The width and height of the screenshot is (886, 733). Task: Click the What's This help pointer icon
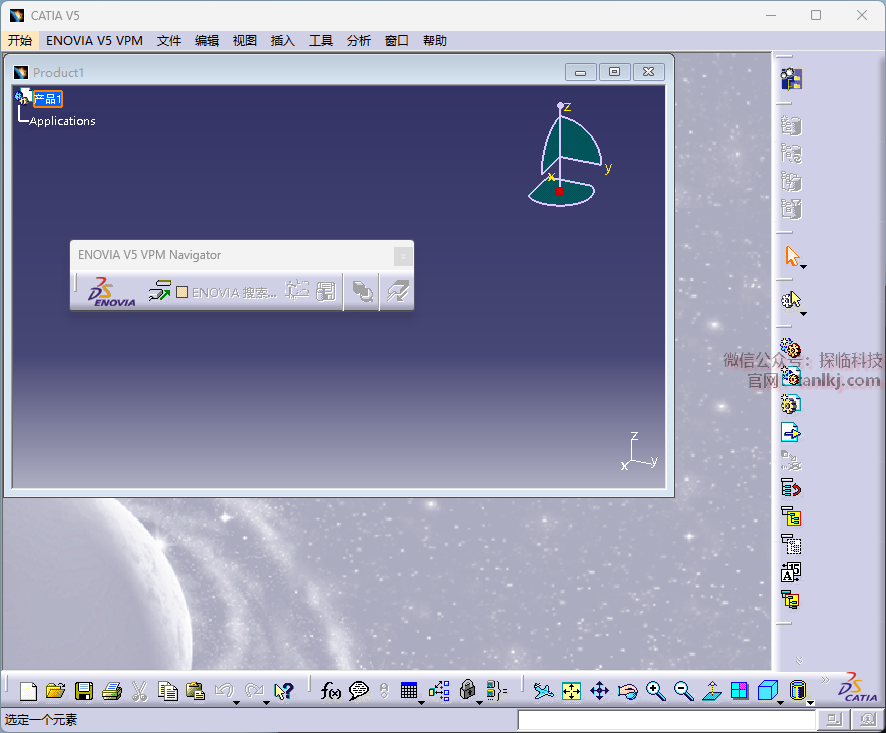pyautogui.click(x=283, y=691)
